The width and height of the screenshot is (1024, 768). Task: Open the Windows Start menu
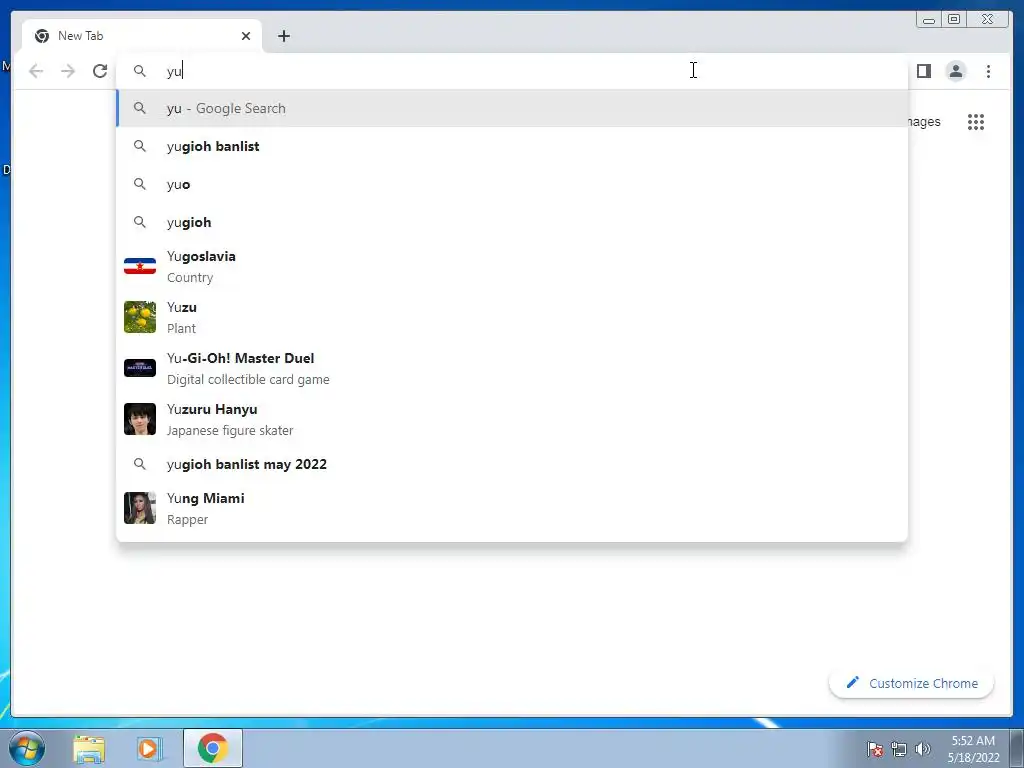click(27, 748)
